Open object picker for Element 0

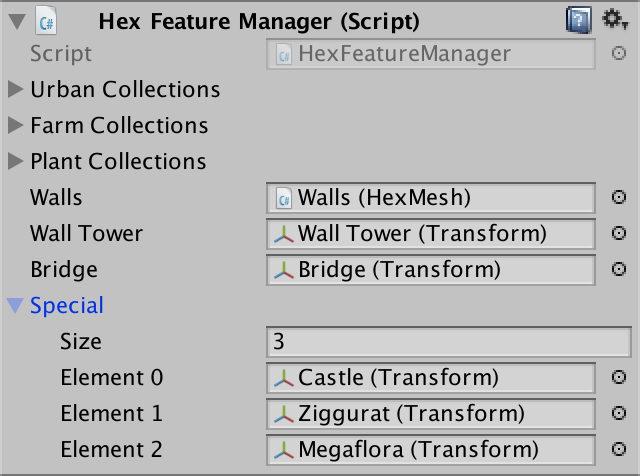click(x=619, y=377)
